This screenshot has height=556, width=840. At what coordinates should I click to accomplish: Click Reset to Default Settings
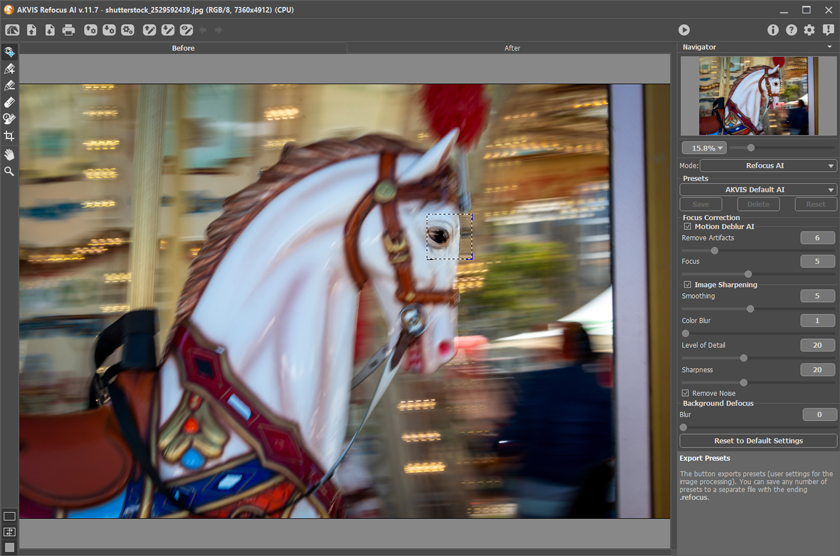point(758,441)
